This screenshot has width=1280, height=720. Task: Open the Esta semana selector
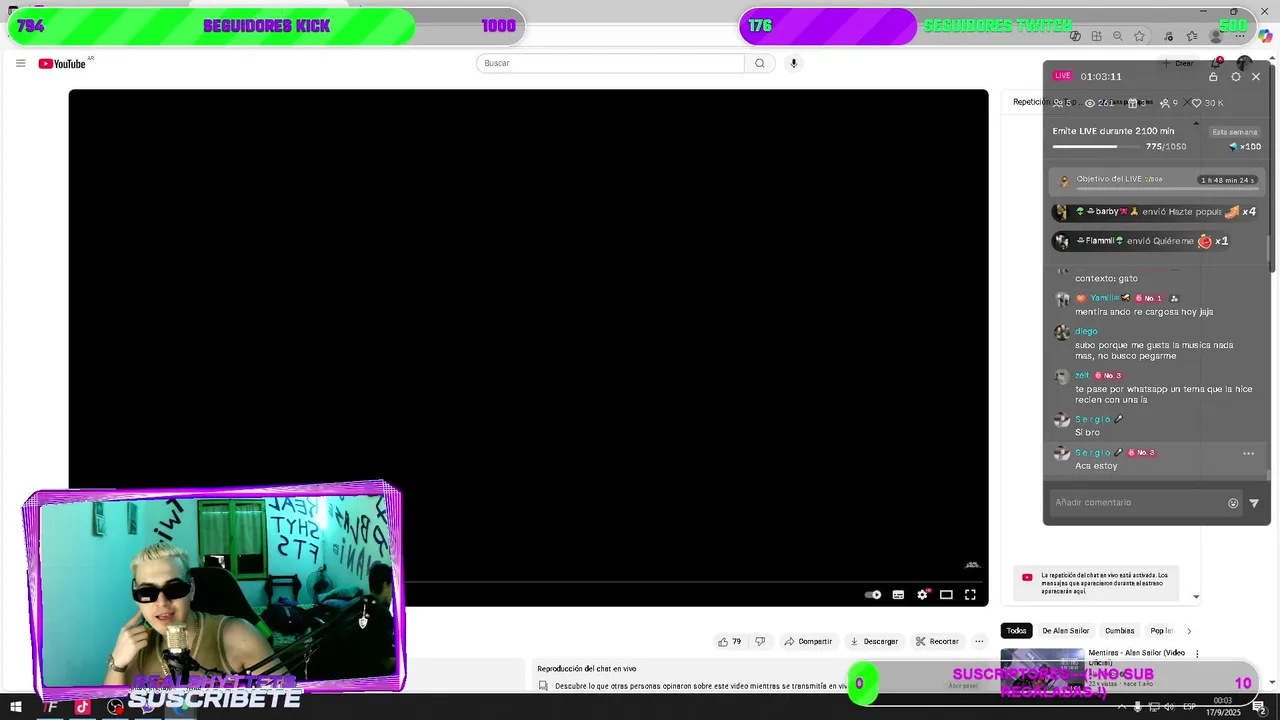(1234, 132)
